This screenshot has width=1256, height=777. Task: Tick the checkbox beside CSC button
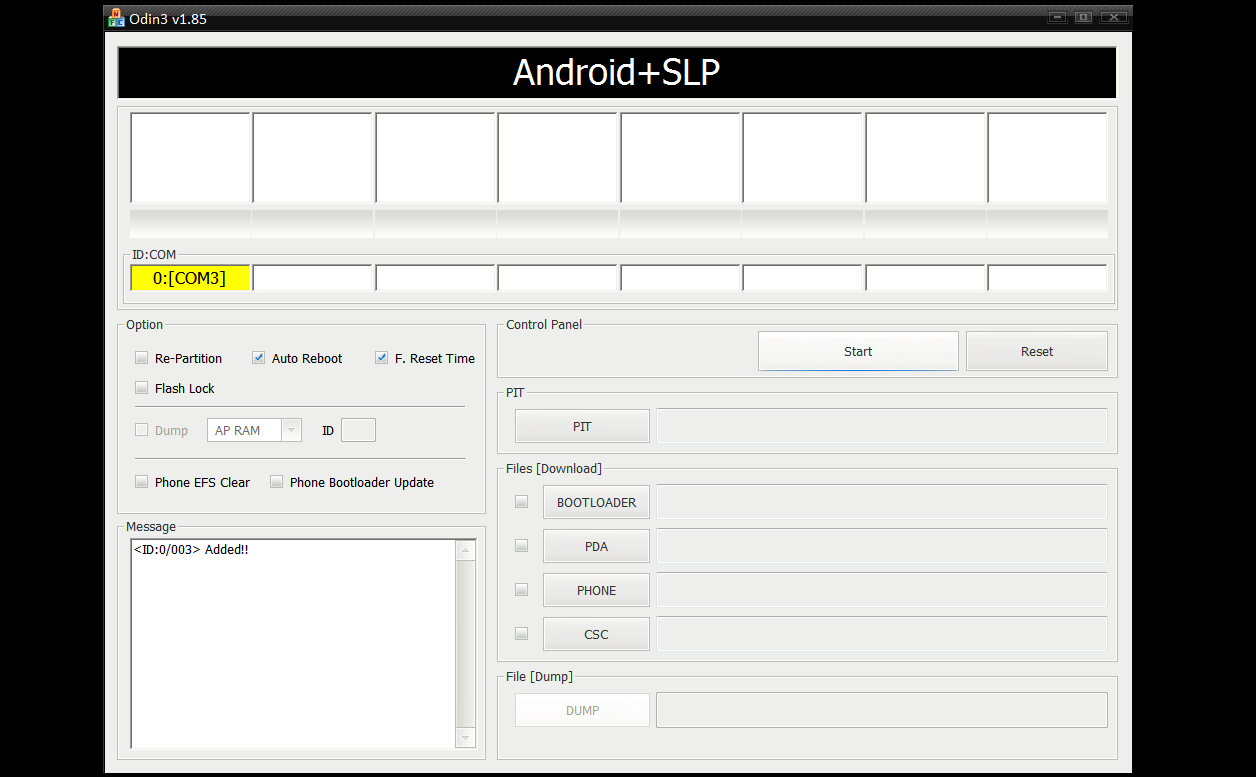coord(521,634)
